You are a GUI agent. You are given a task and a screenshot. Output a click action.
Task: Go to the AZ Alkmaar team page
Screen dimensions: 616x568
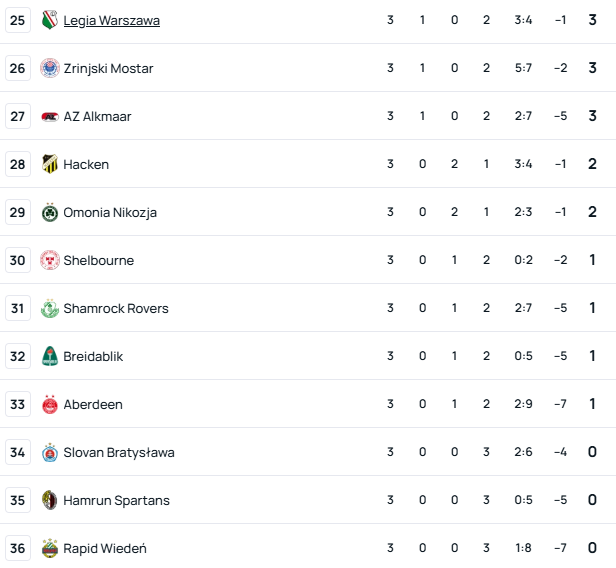click(x=97, y=116)
